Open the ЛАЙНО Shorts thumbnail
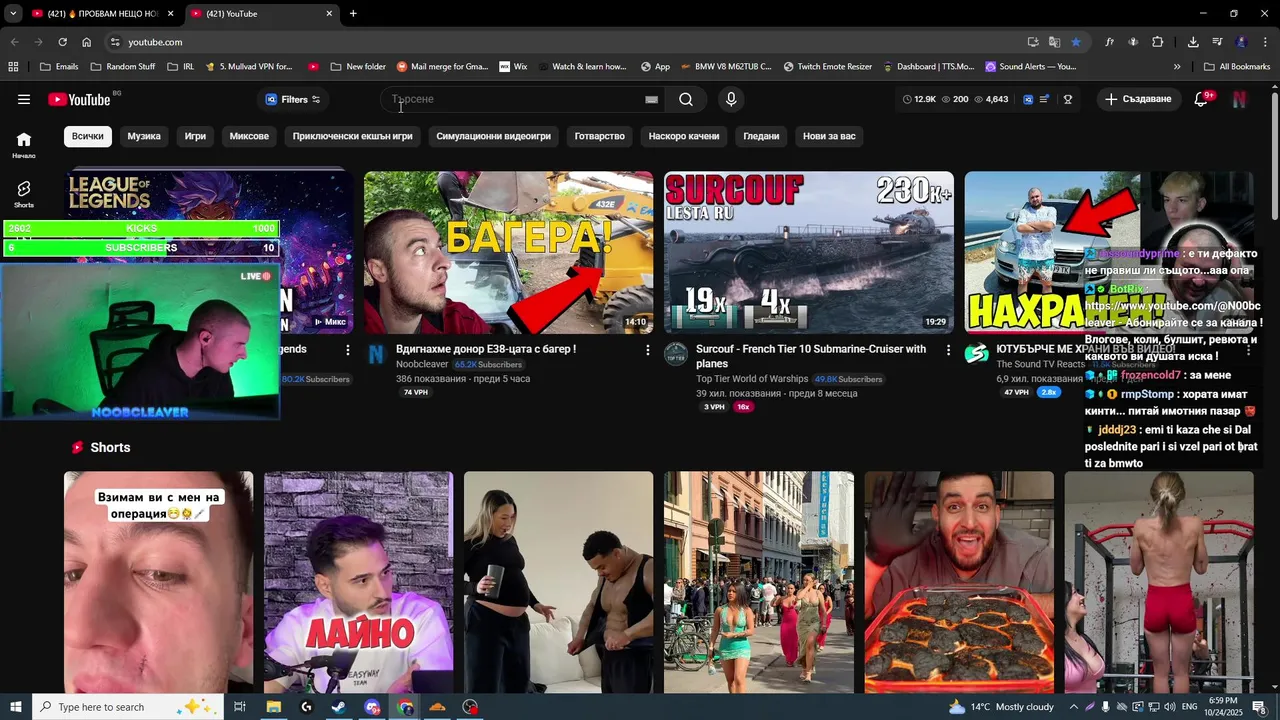The width and height of the screenshot is (1280, 720). 358,582
